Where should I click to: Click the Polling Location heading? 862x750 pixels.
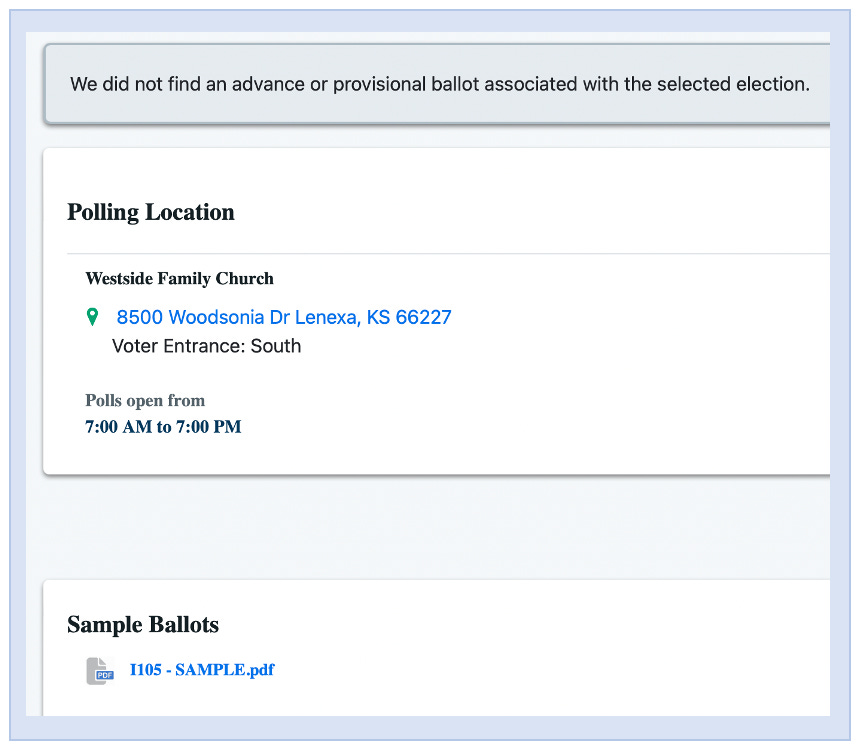coord(151,212)
